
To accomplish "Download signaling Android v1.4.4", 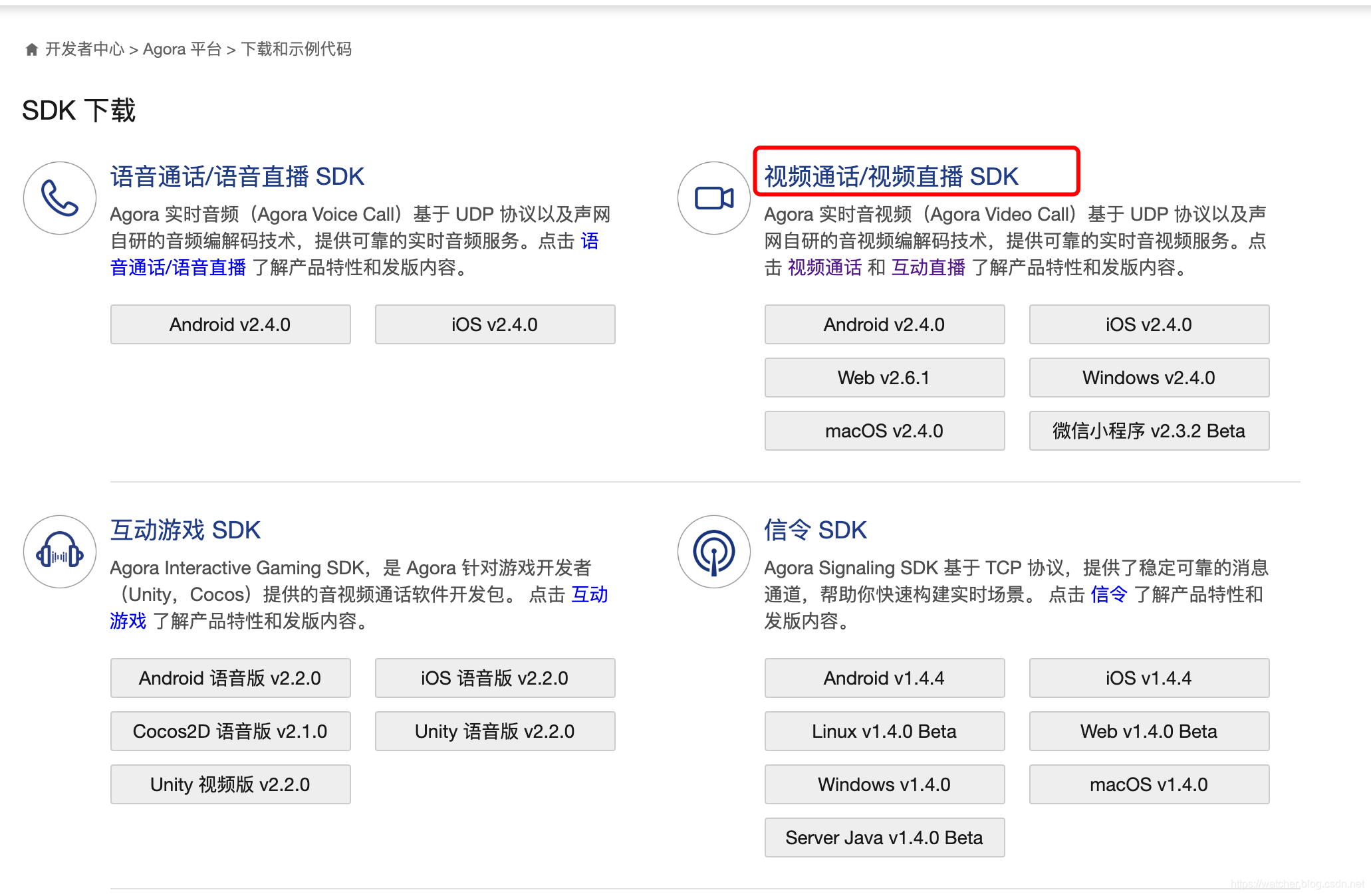I will (x=884, y=678).
